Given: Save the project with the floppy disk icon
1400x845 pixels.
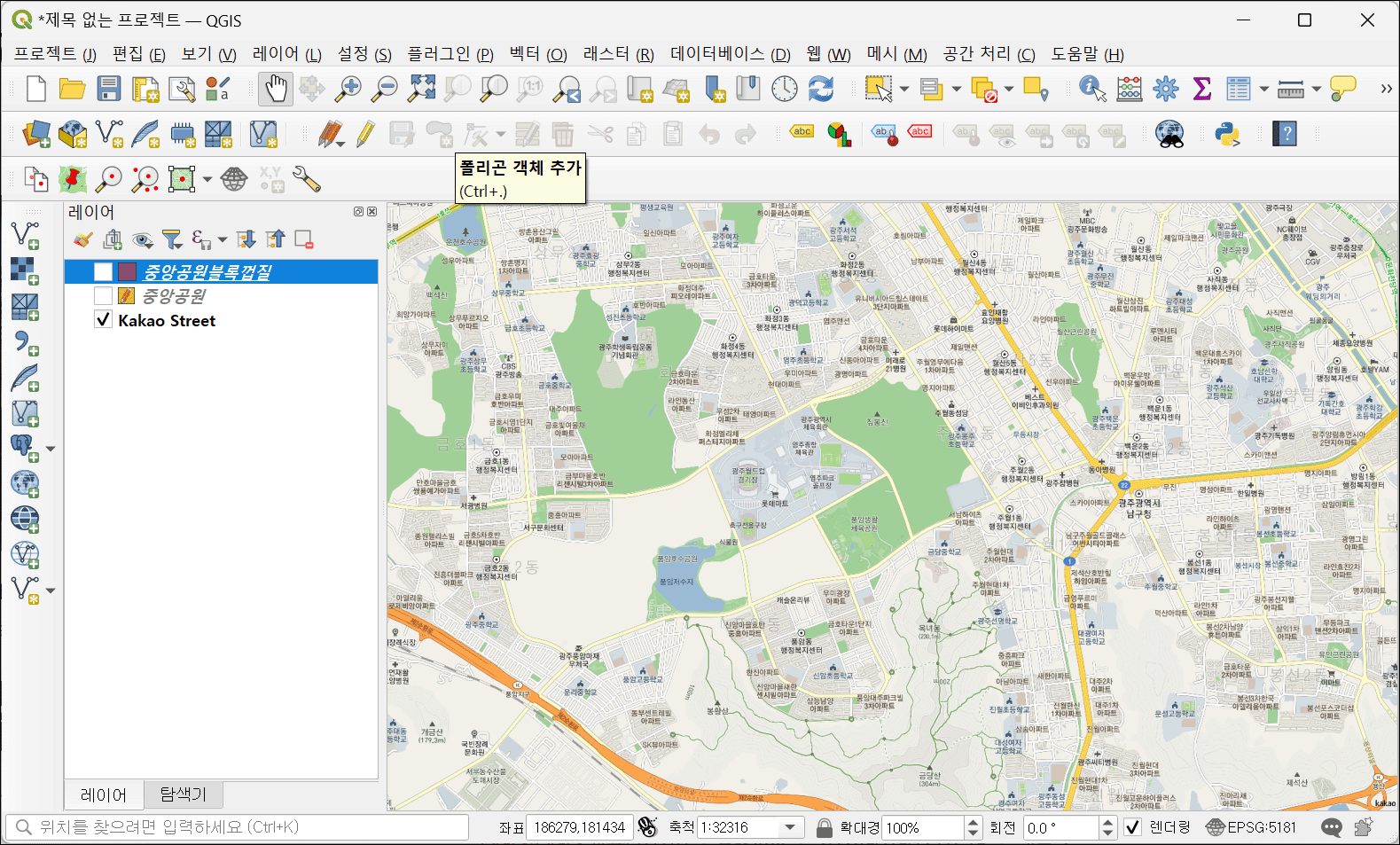Looking at the screenshot, I should pyautogui.click(x=108, y=89).
